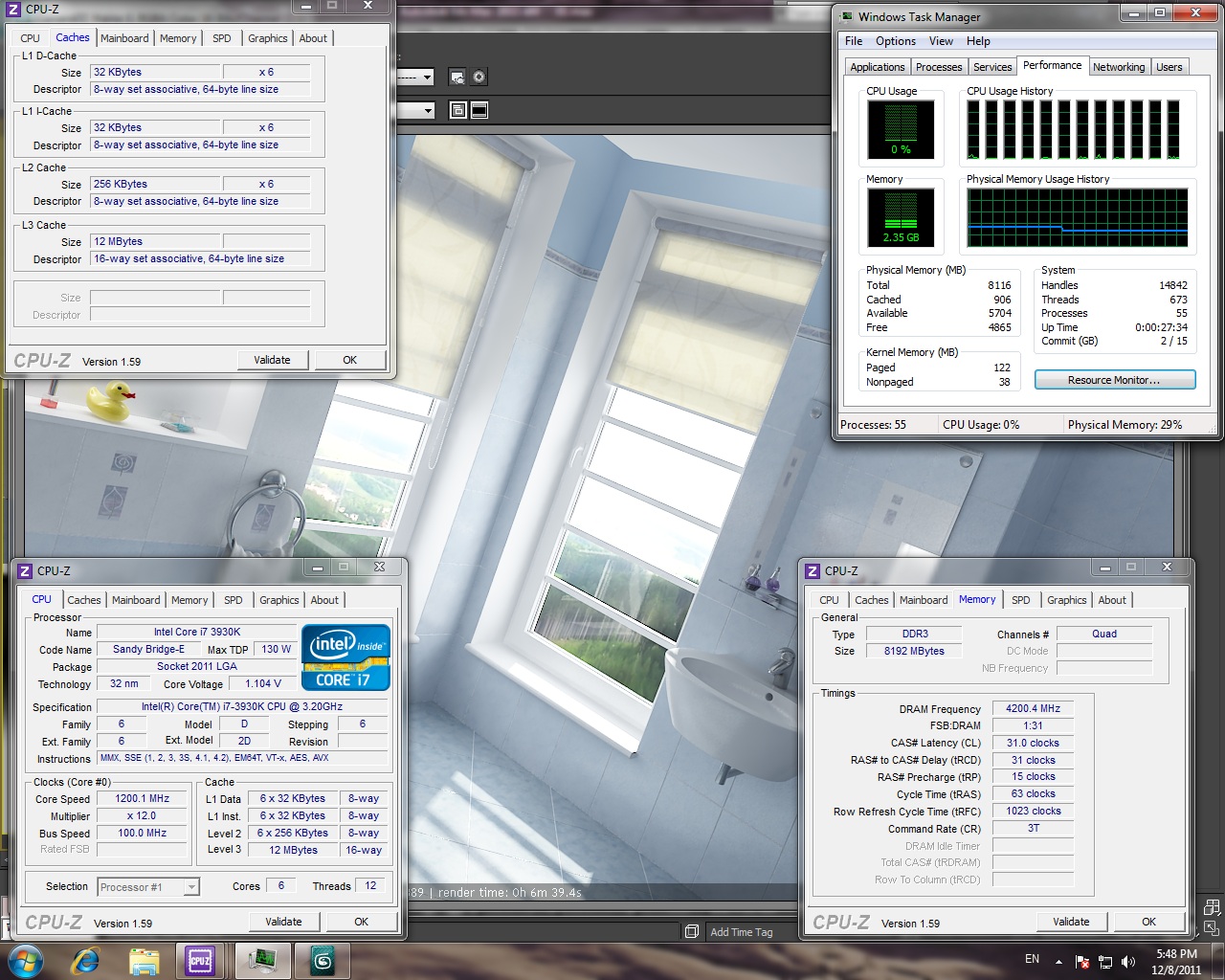The height and width of the screenshot is (980, 1225).
Task: Click the black frame icon in 3ds Max toolbar
Action: 479,110
